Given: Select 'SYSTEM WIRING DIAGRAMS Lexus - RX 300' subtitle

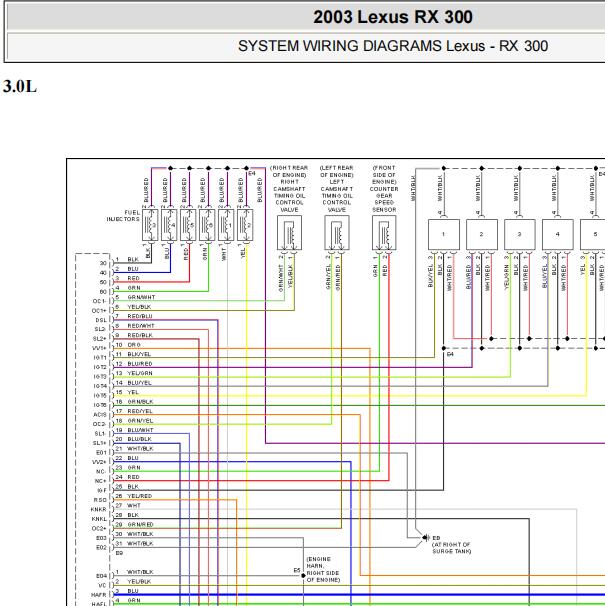Looking at the screenshot, I should point(393,46).
